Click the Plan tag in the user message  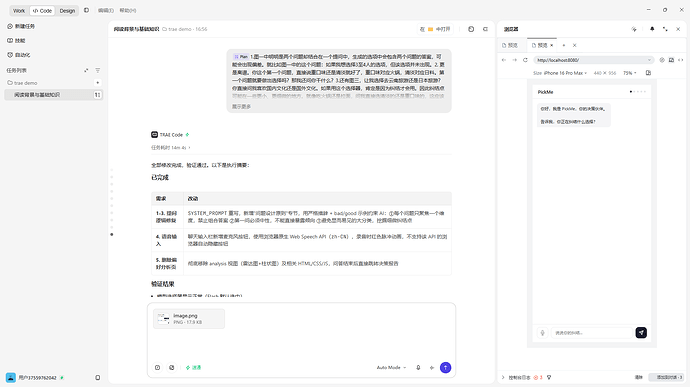241,57
